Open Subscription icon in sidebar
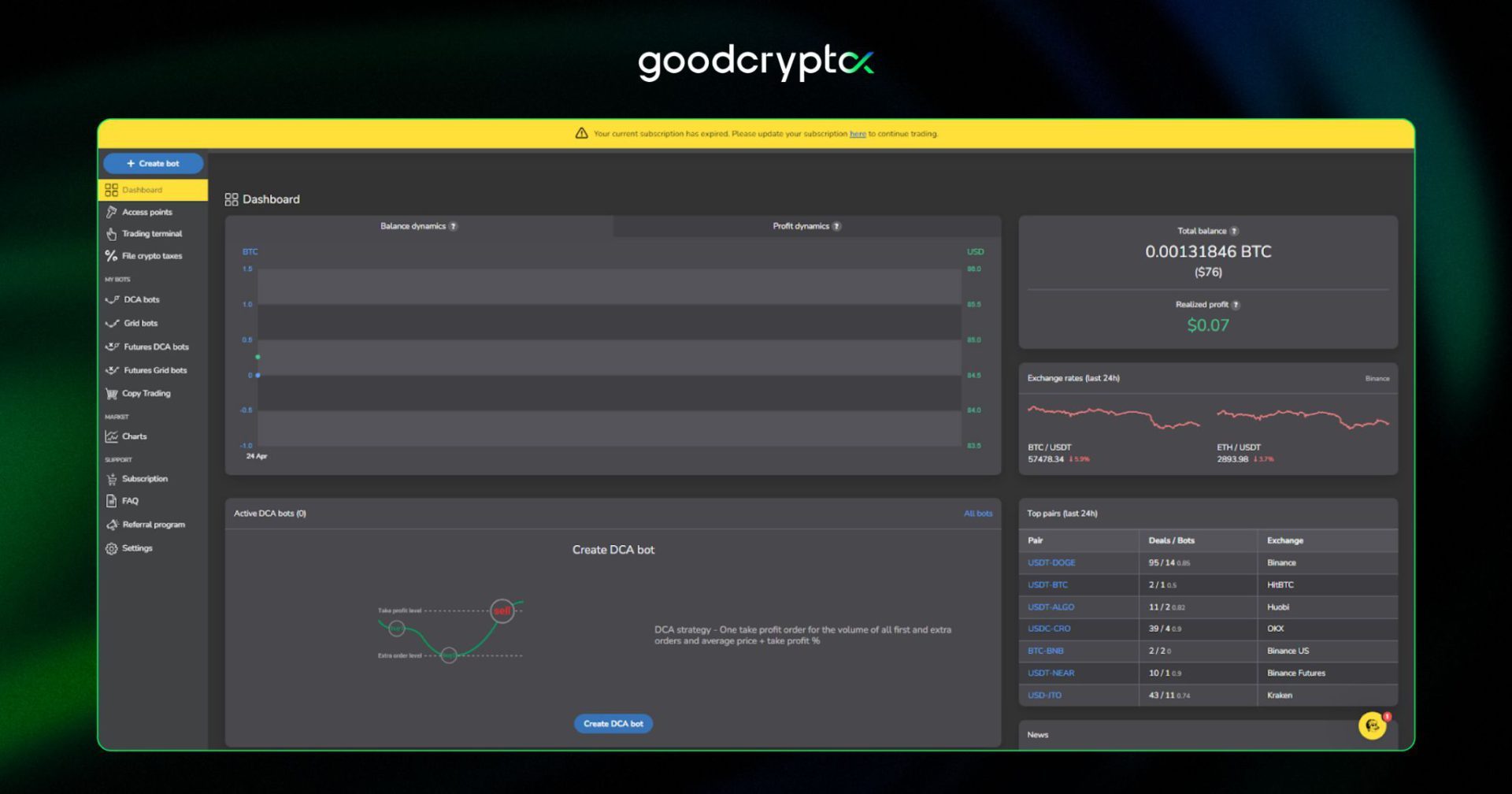The height and width of the screenshot is (794, 1512). [111, 479]
